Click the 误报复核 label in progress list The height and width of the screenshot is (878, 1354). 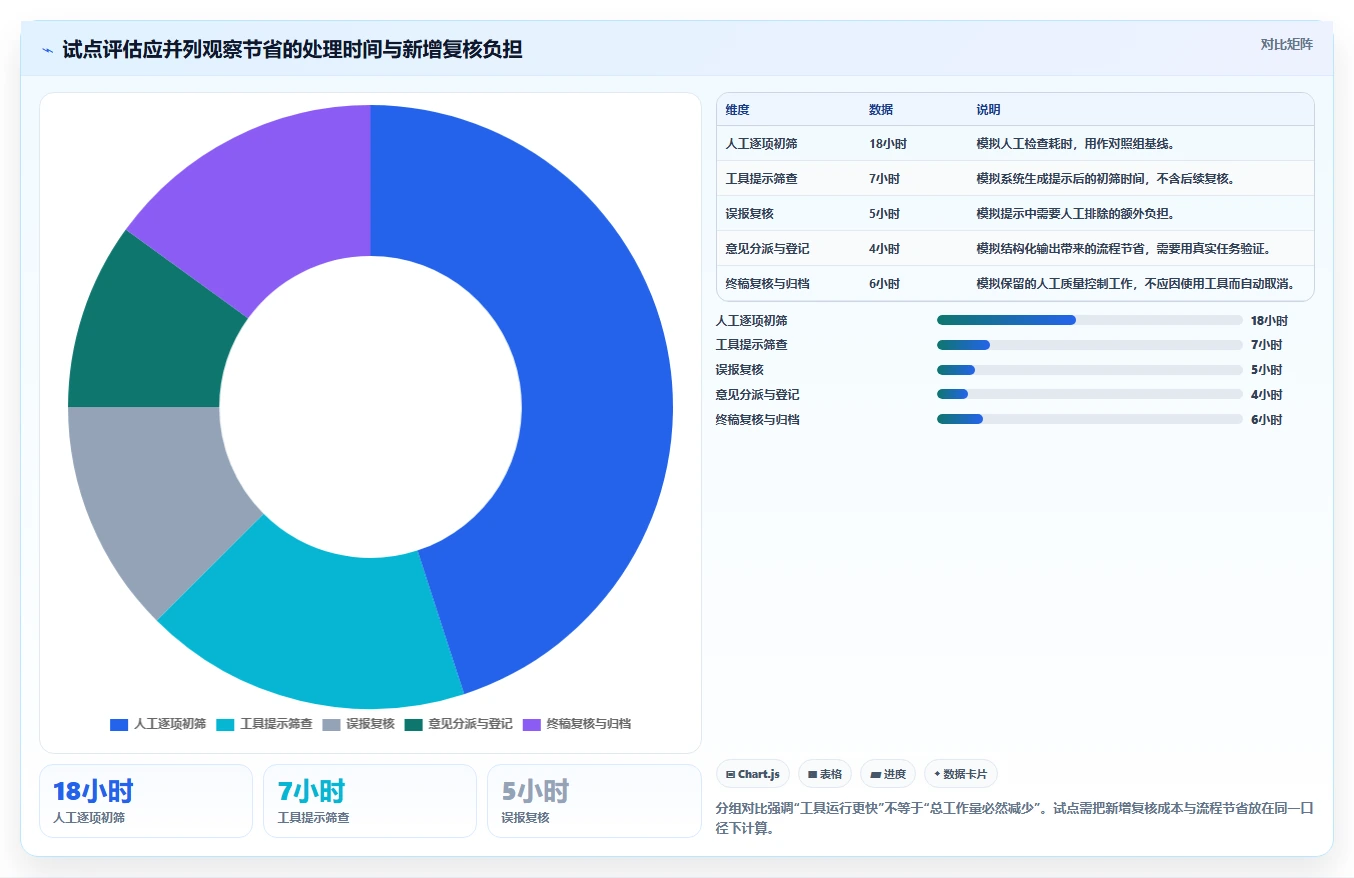click(x=740, y=370)
